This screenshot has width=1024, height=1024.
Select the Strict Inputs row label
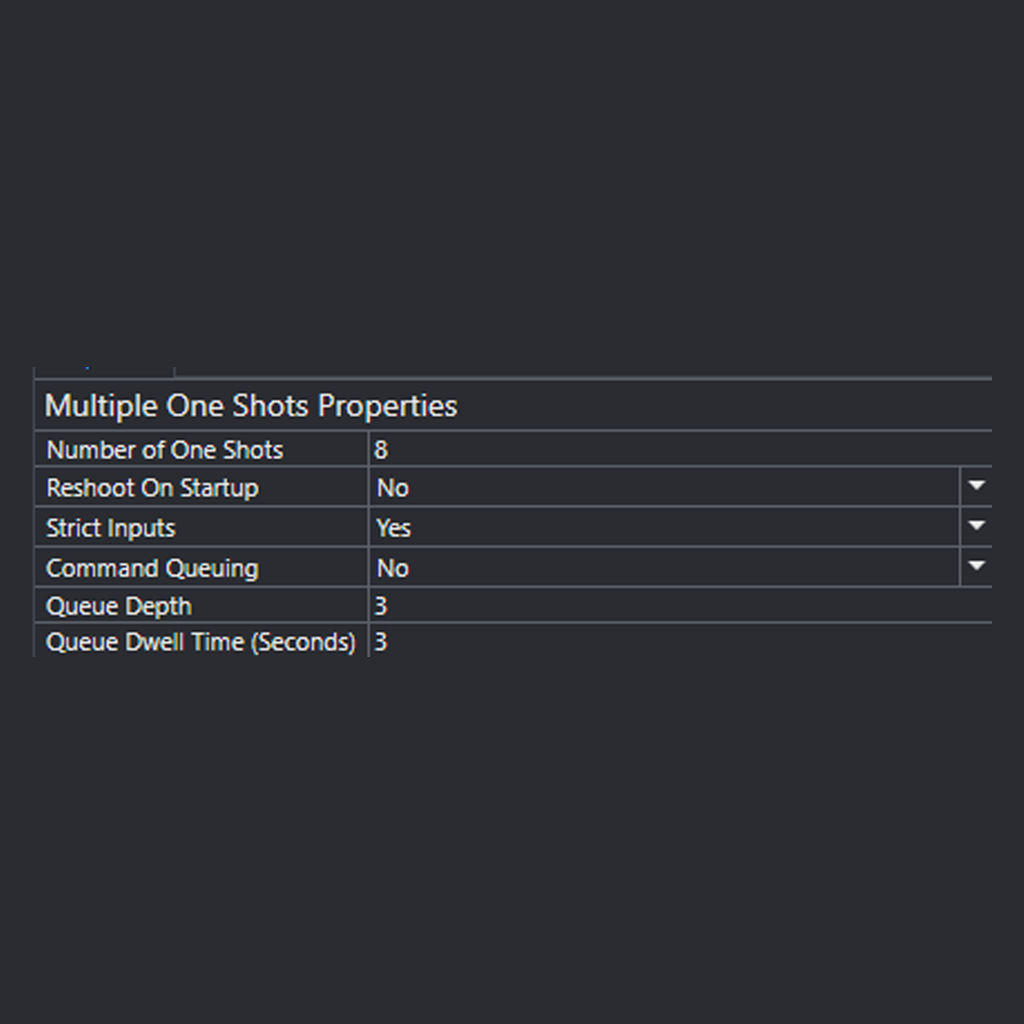(111, 527)
